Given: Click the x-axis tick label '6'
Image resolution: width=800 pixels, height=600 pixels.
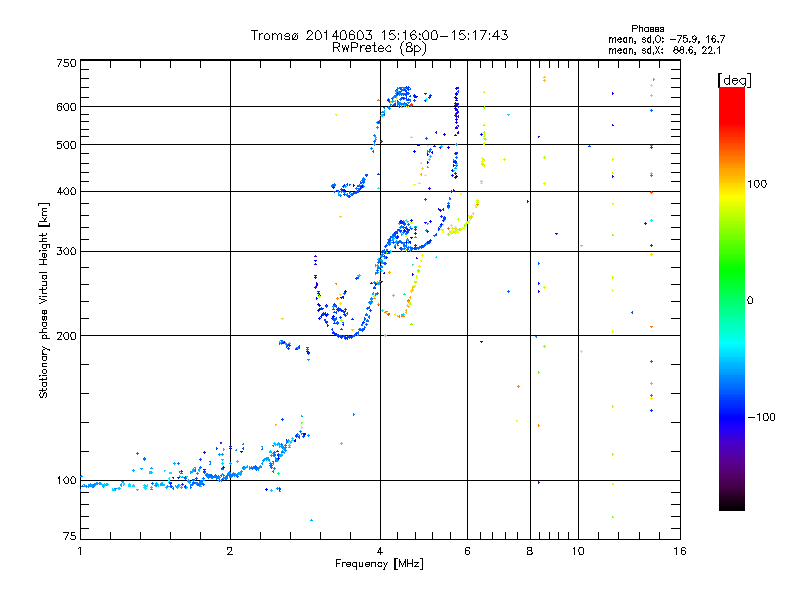Looking at the screenshot, I should click(x=467, y=551).
